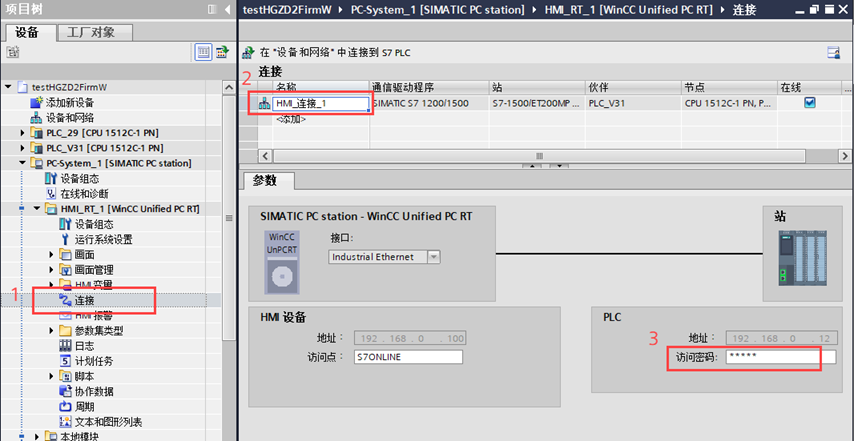Click the icon at right of connection toolbar

pos(832,51)
